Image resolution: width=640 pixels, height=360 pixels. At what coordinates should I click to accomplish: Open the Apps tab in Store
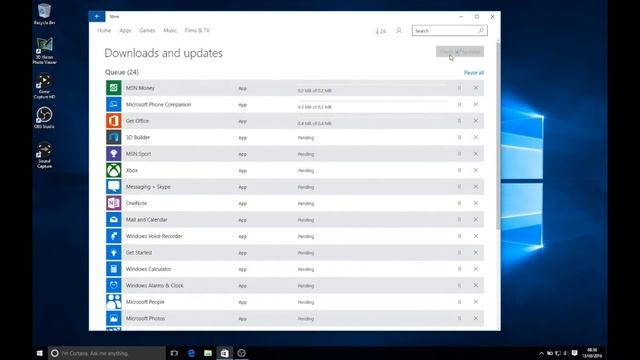[x=125, y=30]
